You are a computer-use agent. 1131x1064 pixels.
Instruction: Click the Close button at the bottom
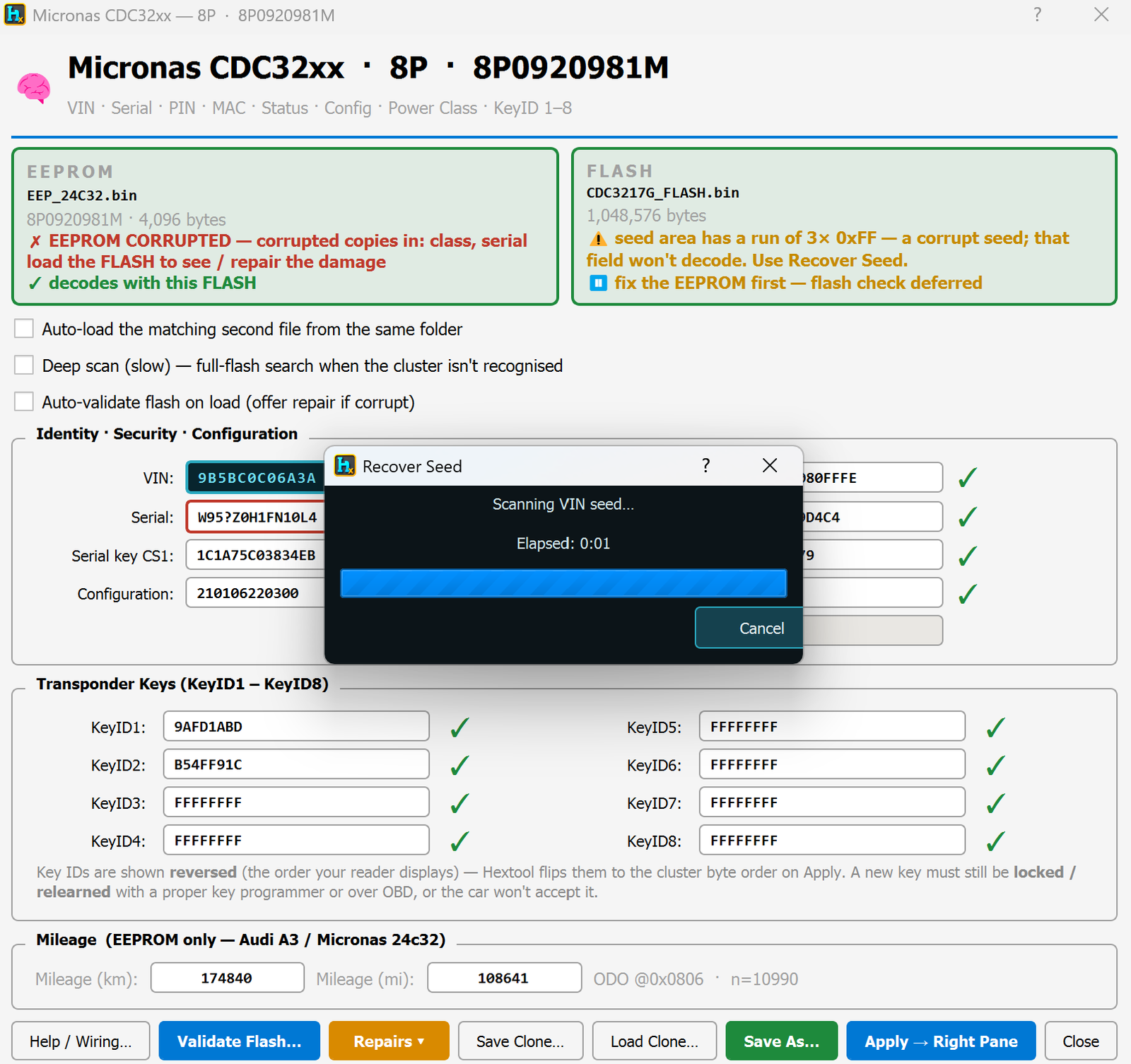(1081, 1041)
